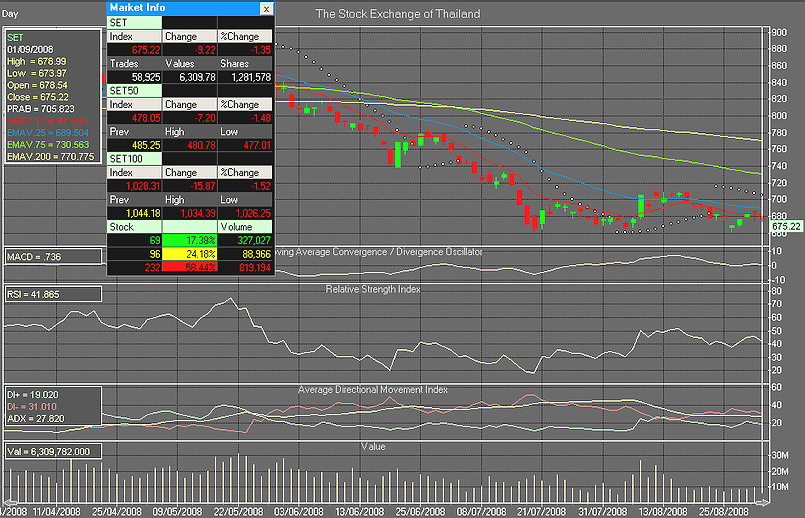
Task: Click the green 17.38% advancers cell
Action: tap(189, 240)
